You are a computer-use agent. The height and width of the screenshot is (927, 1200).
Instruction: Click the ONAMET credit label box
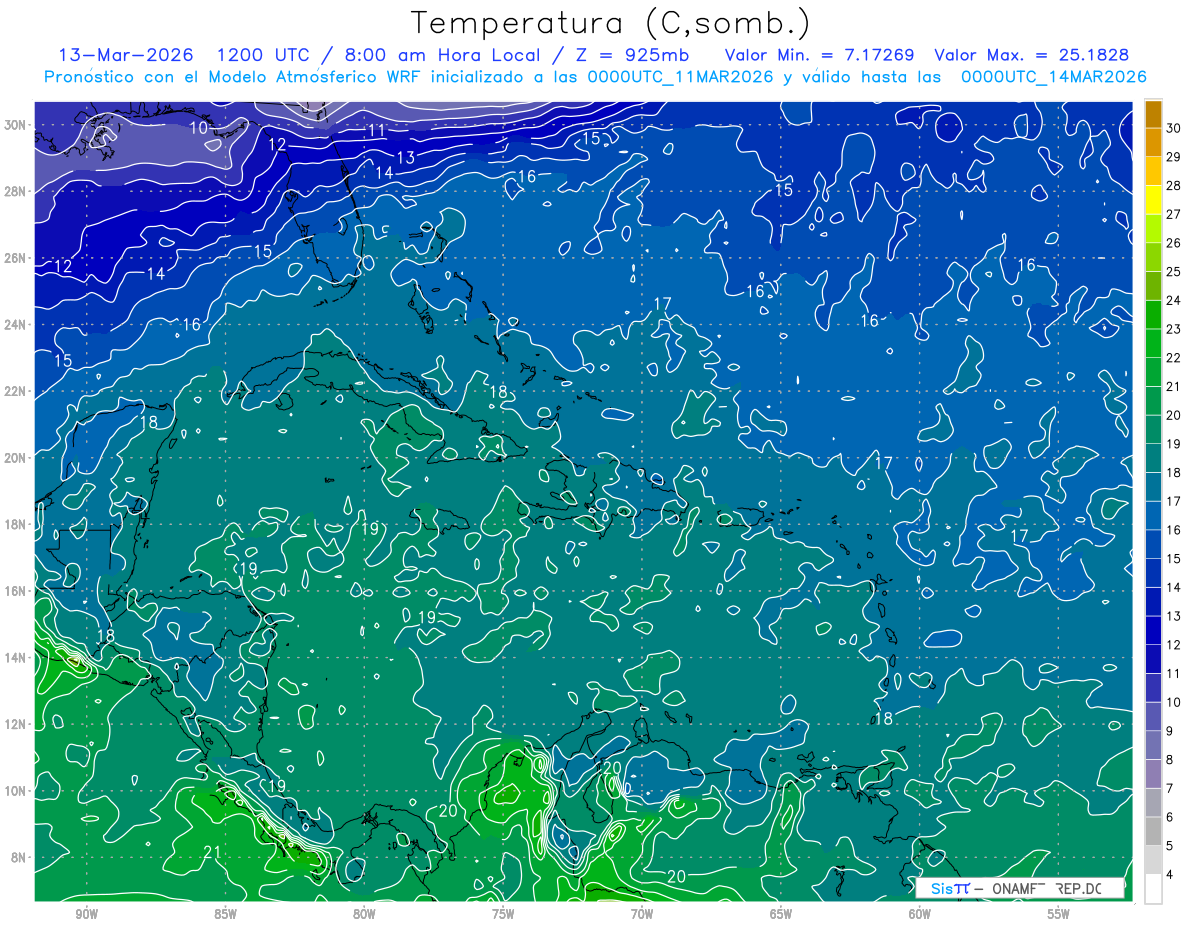coord(1020,888)
